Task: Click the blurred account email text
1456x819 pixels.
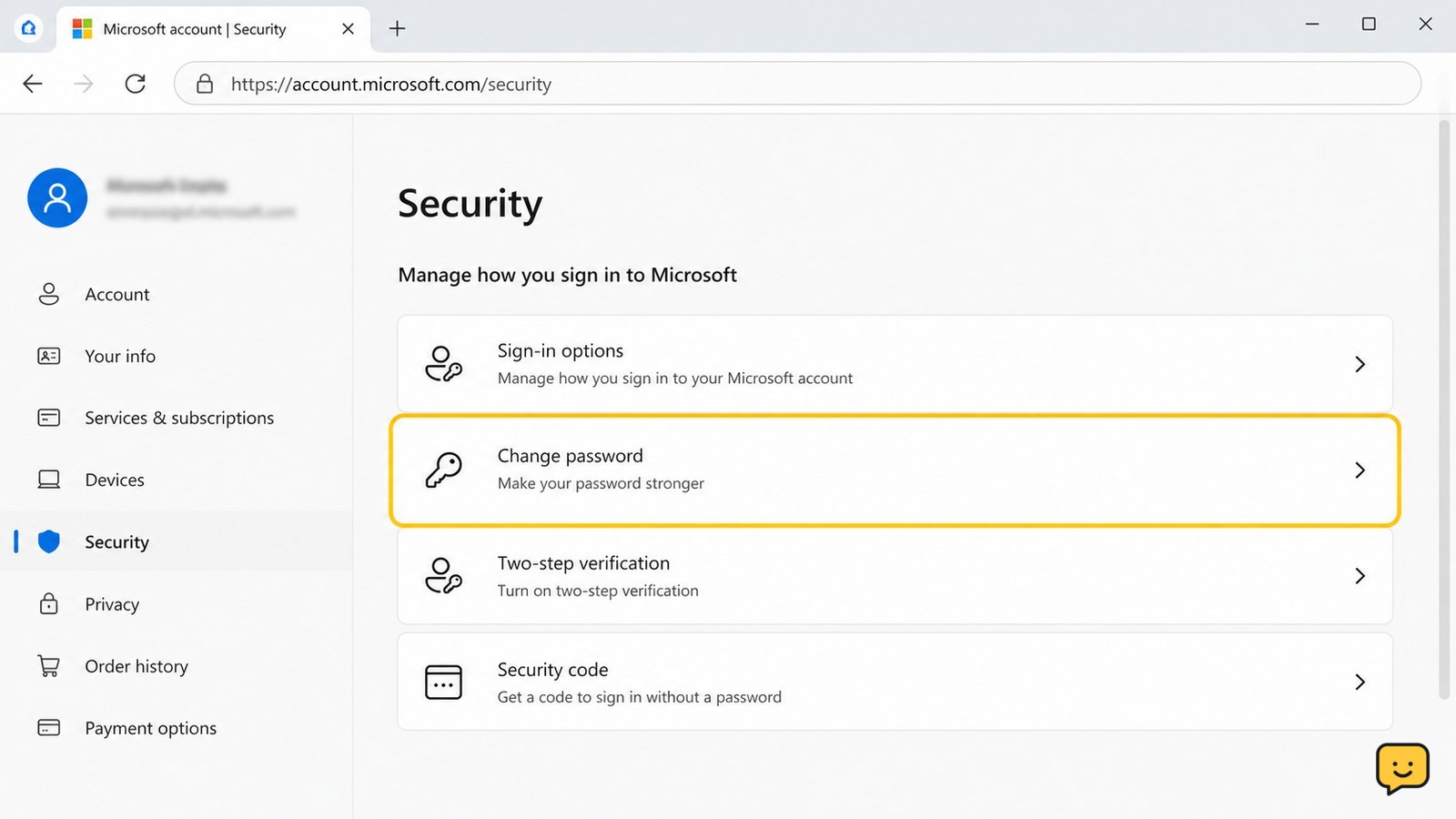Action: tap(200, 212)
